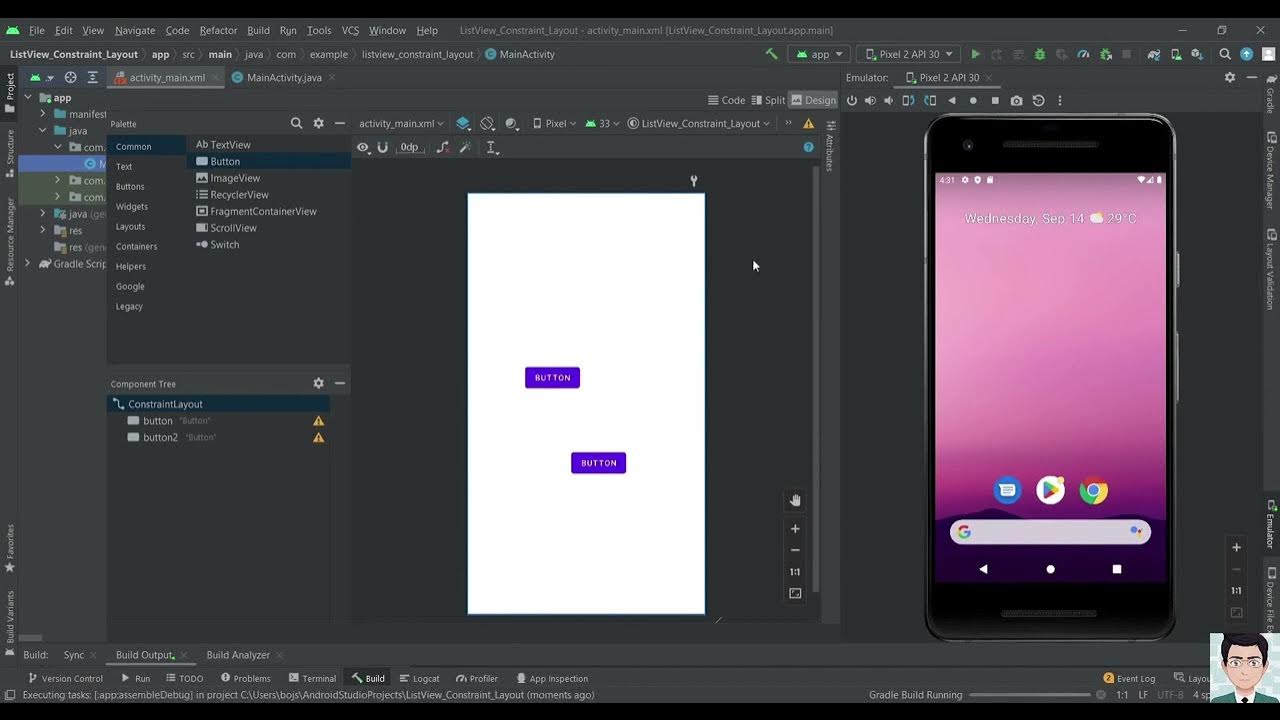Zoom in the design surface with plus

795,529
